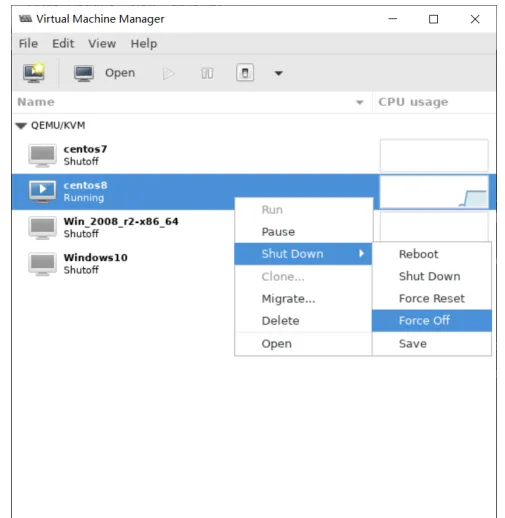Click the Win_2008_r2-x86_64 VM icon

[x=42, y=228]
